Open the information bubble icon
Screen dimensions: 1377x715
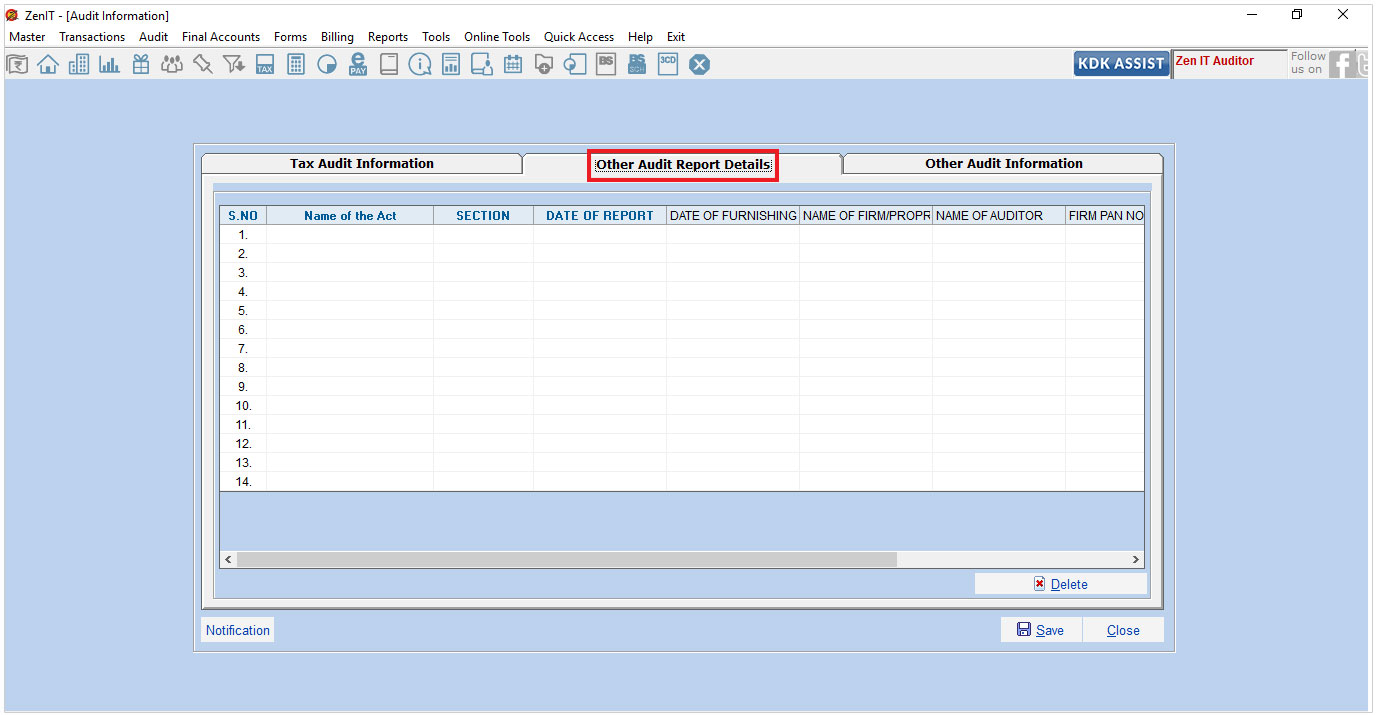coord(420,65)
